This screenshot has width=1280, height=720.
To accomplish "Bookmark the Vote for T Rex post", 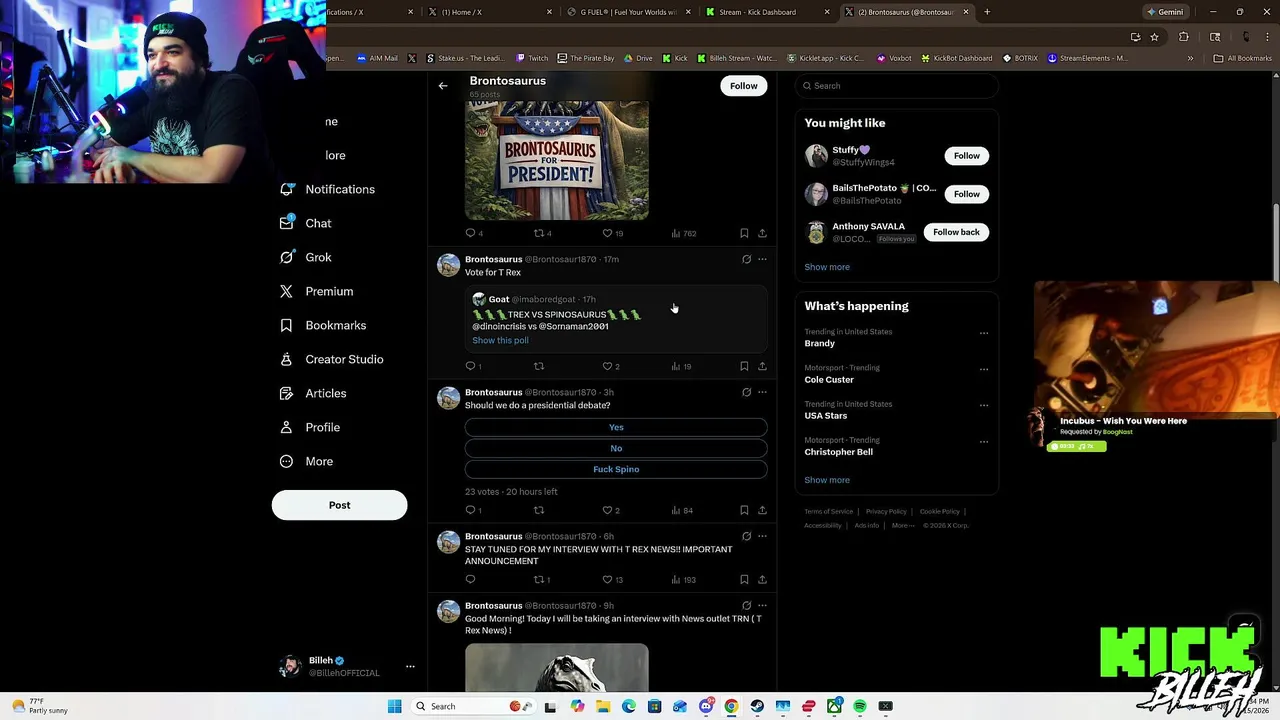I will click(744, 366).
